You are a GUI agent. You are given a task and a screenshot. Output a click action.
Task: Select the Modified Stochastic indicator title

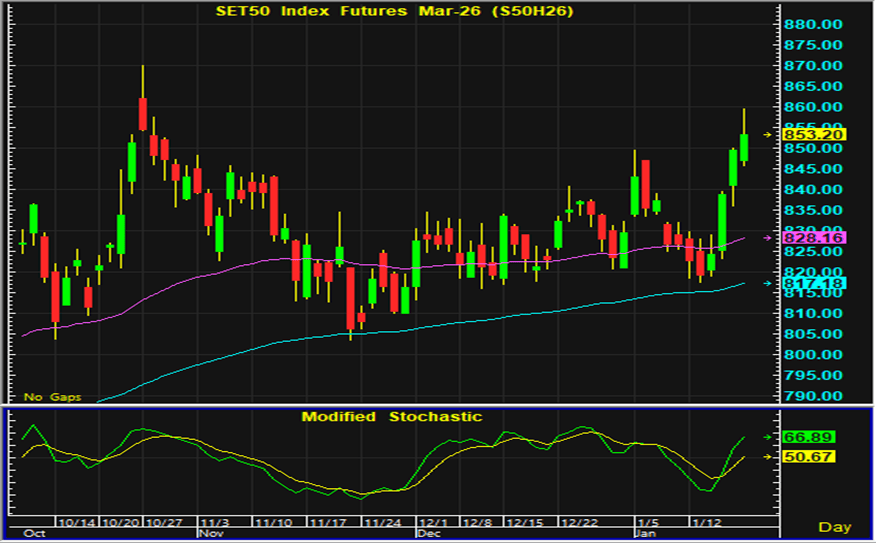click(x=392, y=416)
